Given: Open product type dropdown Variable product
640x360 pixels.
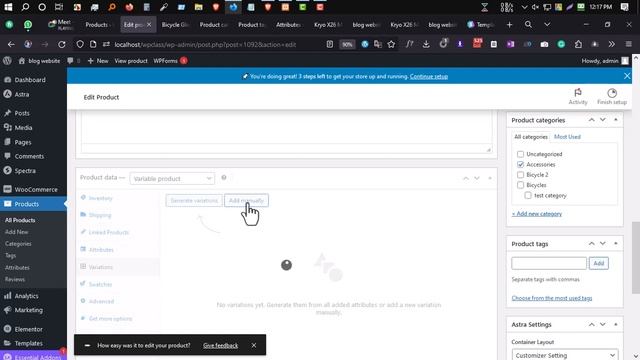Looking at the screenshot, I should click(172, 179).
